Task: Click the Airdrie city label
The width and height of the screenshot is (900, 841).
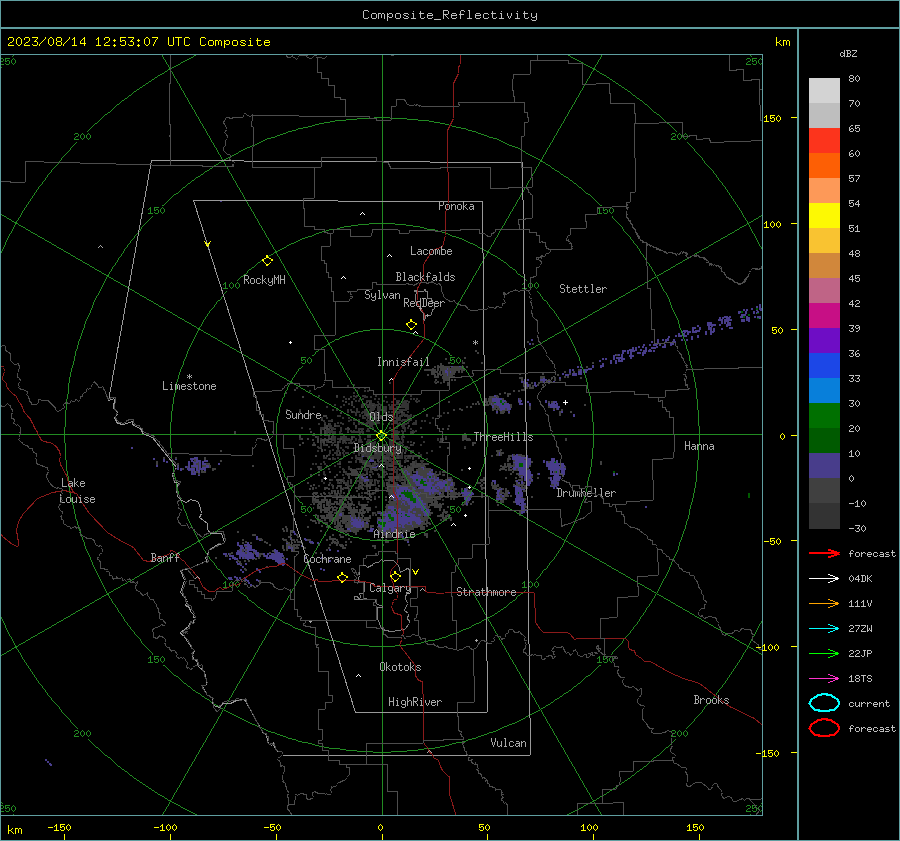Action: coord(394,534)
